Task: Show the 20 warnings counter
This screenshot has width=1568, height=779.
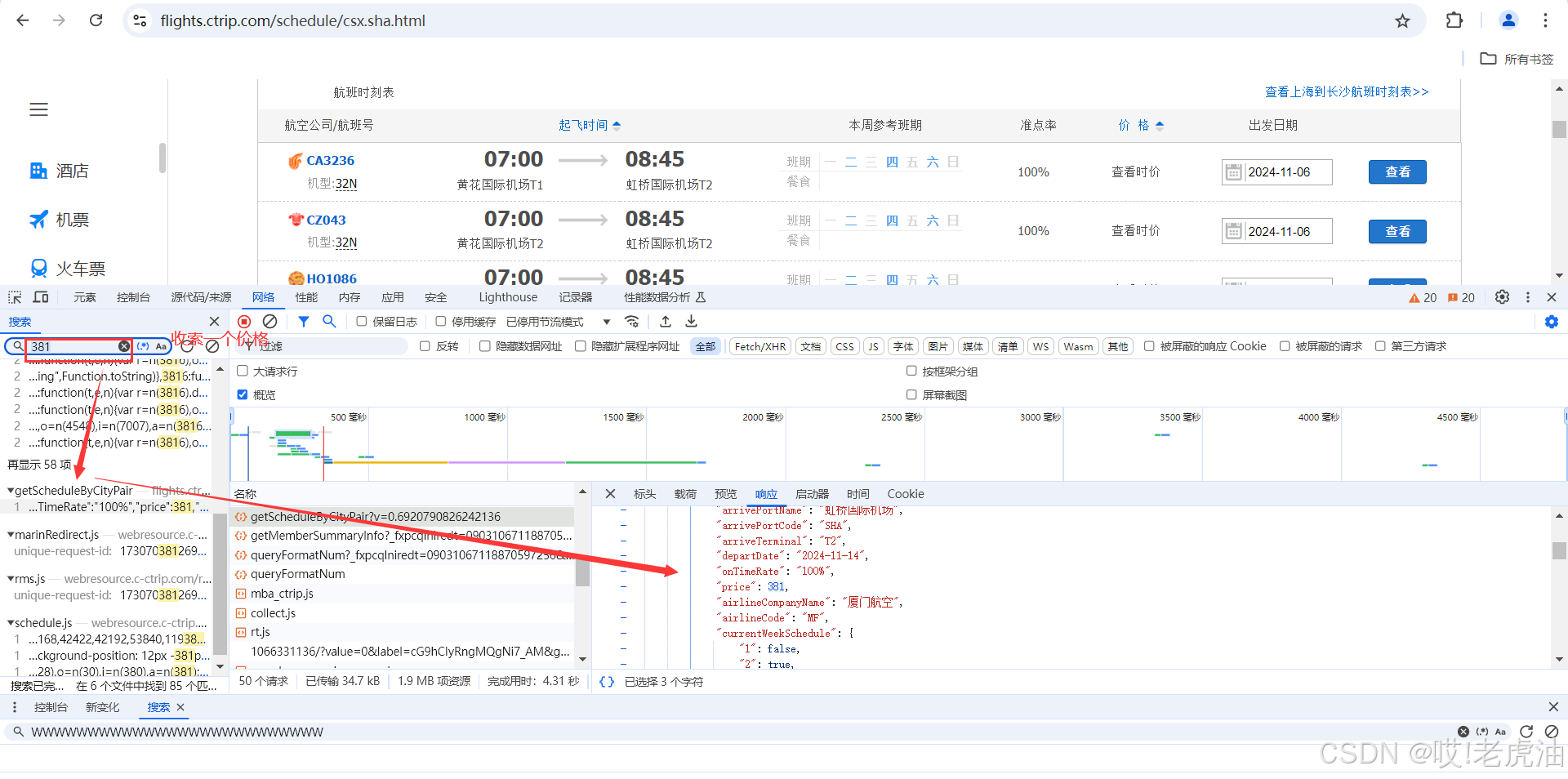Action: point(1423,298)
